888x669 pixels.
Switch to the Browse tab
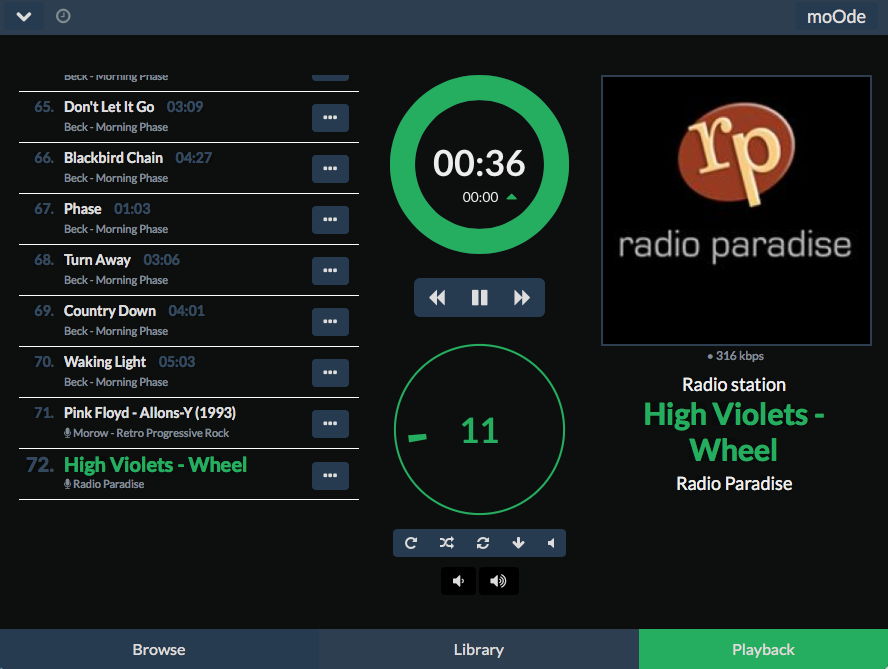click(159, 649)
